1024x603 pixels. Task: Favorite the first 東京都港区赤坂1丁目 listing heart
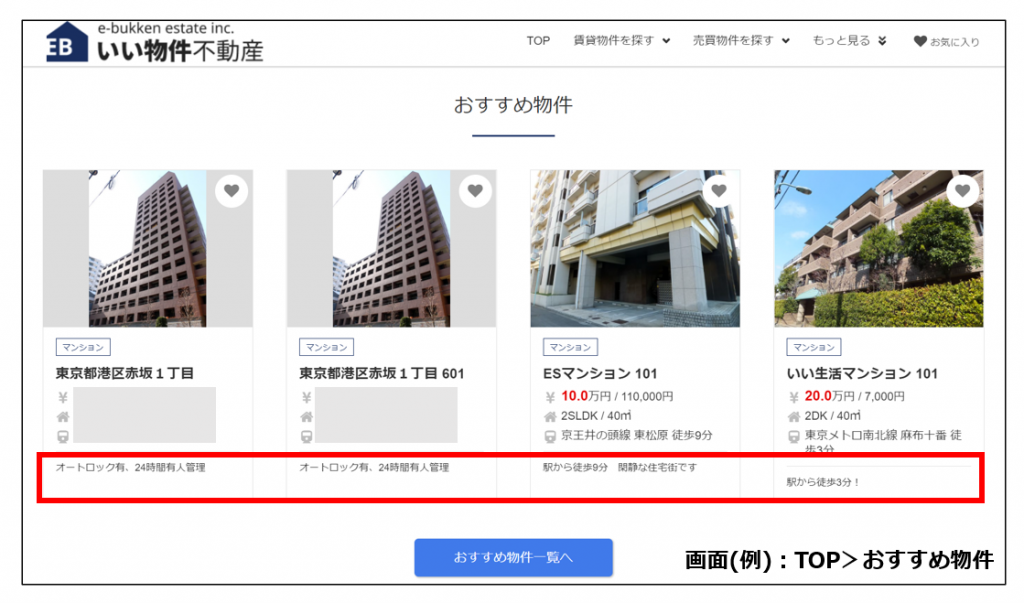tap(231, 190)
